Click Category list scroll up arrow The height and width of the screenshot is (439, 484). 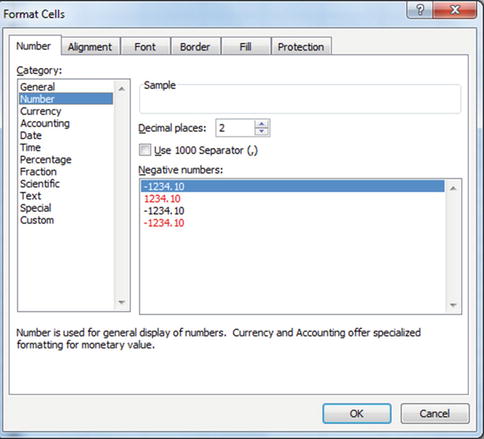(x=121, y=89)
